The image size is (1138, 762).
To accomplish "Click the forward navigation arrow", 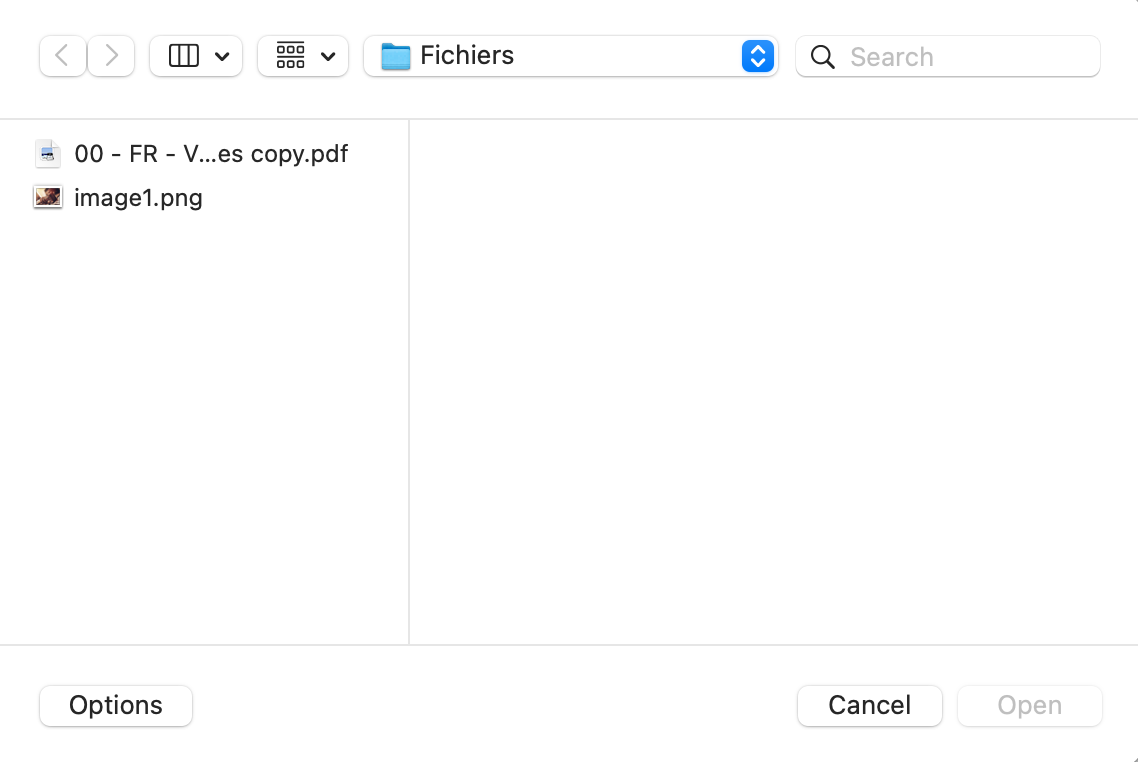I will click(x=111, y=56).
